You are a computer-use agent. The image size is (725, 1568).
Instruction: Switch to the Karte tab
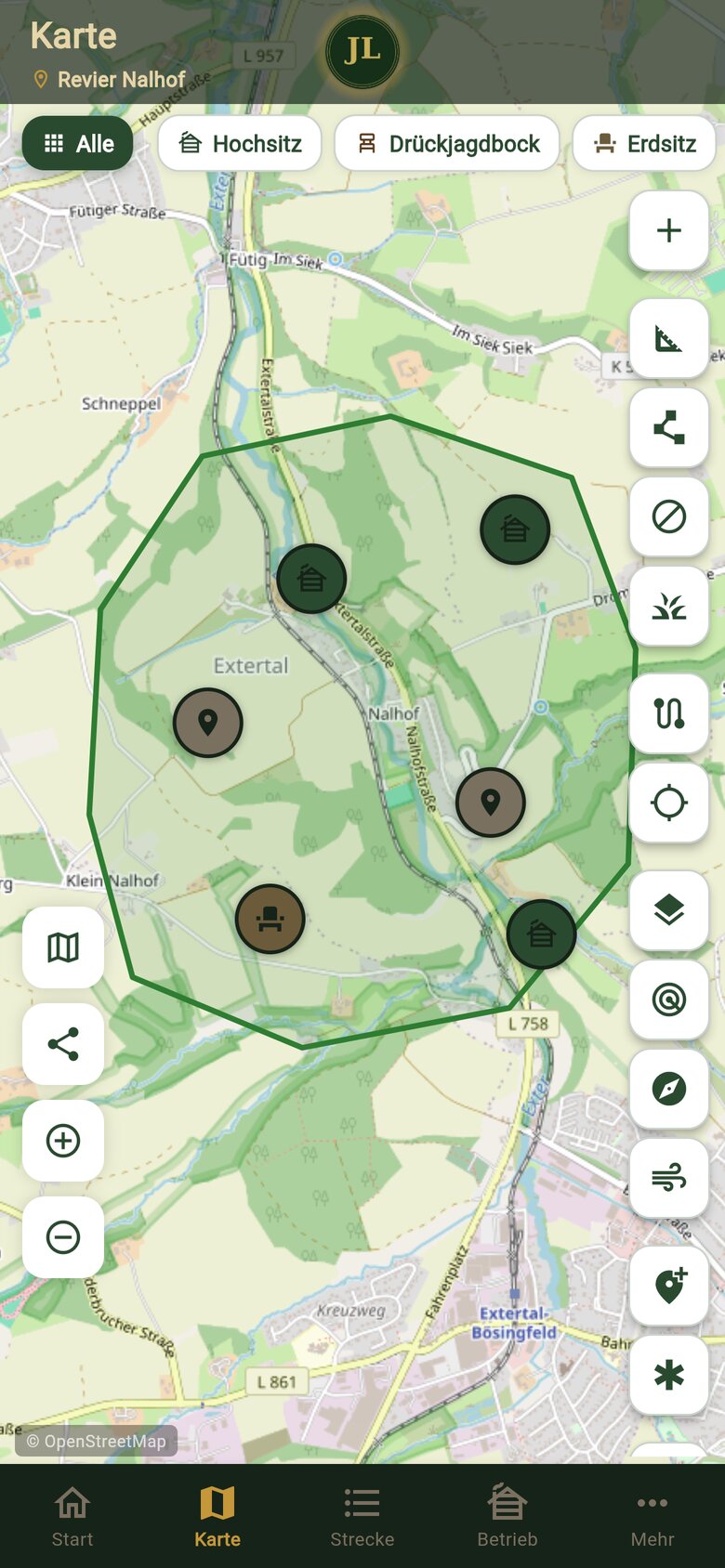[x=217, y=1516]
